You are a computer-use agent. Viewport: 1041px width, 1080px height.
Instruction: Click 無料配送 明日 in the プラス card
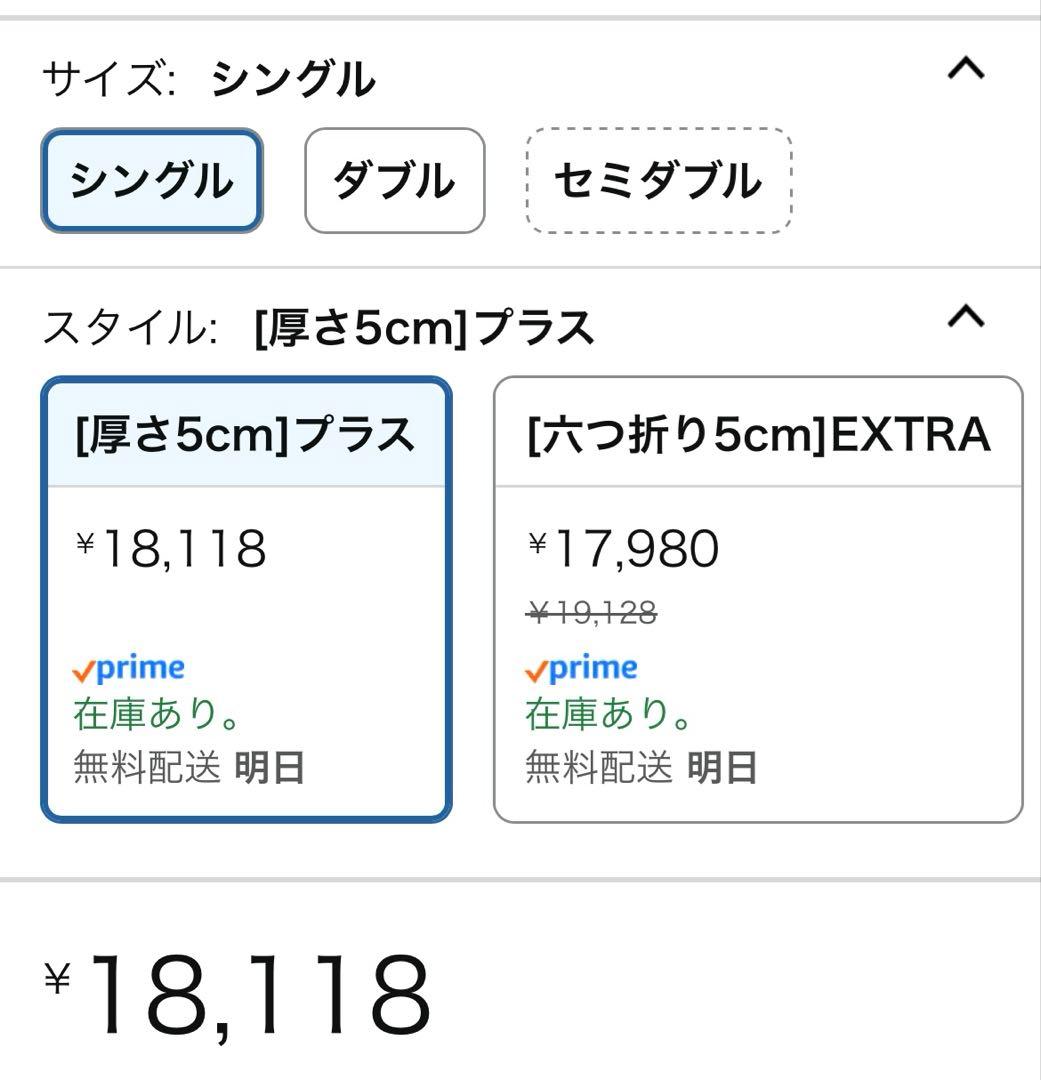(x=189, y=768)
